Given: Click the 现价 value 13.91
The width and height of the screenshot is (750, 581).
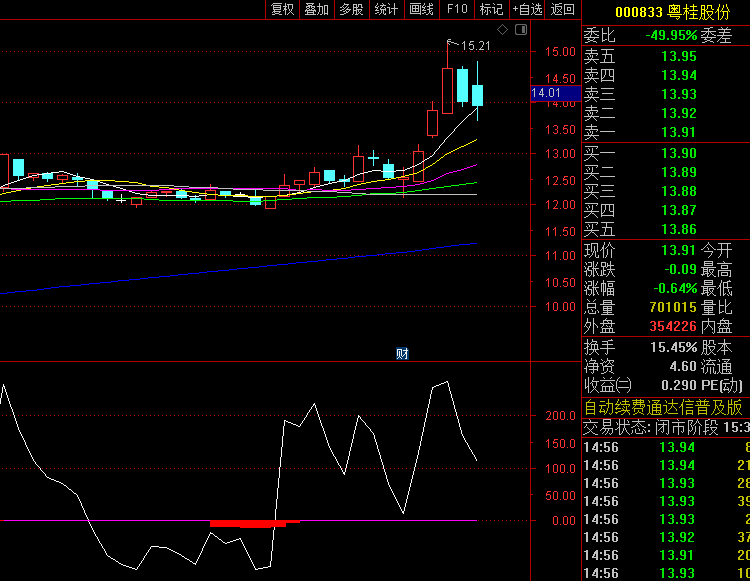Looking at the screenshot, I should pos(679,250).
